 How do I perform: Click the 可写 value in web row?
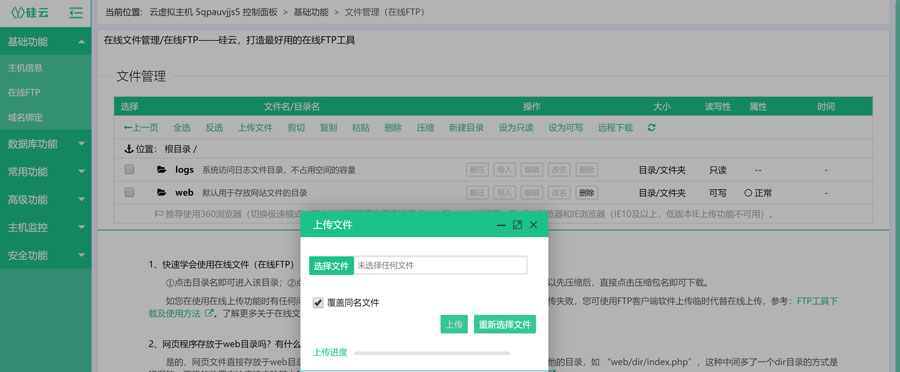tap(718, 193)
